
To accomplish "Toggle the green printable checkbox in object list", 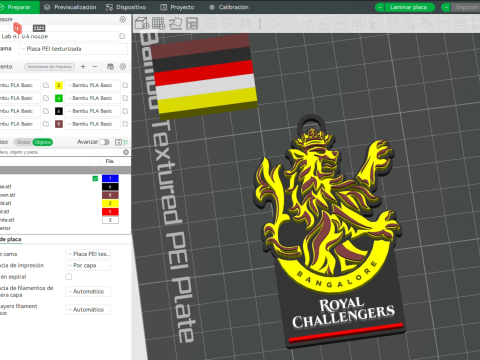I will click(x=95, y=179).
